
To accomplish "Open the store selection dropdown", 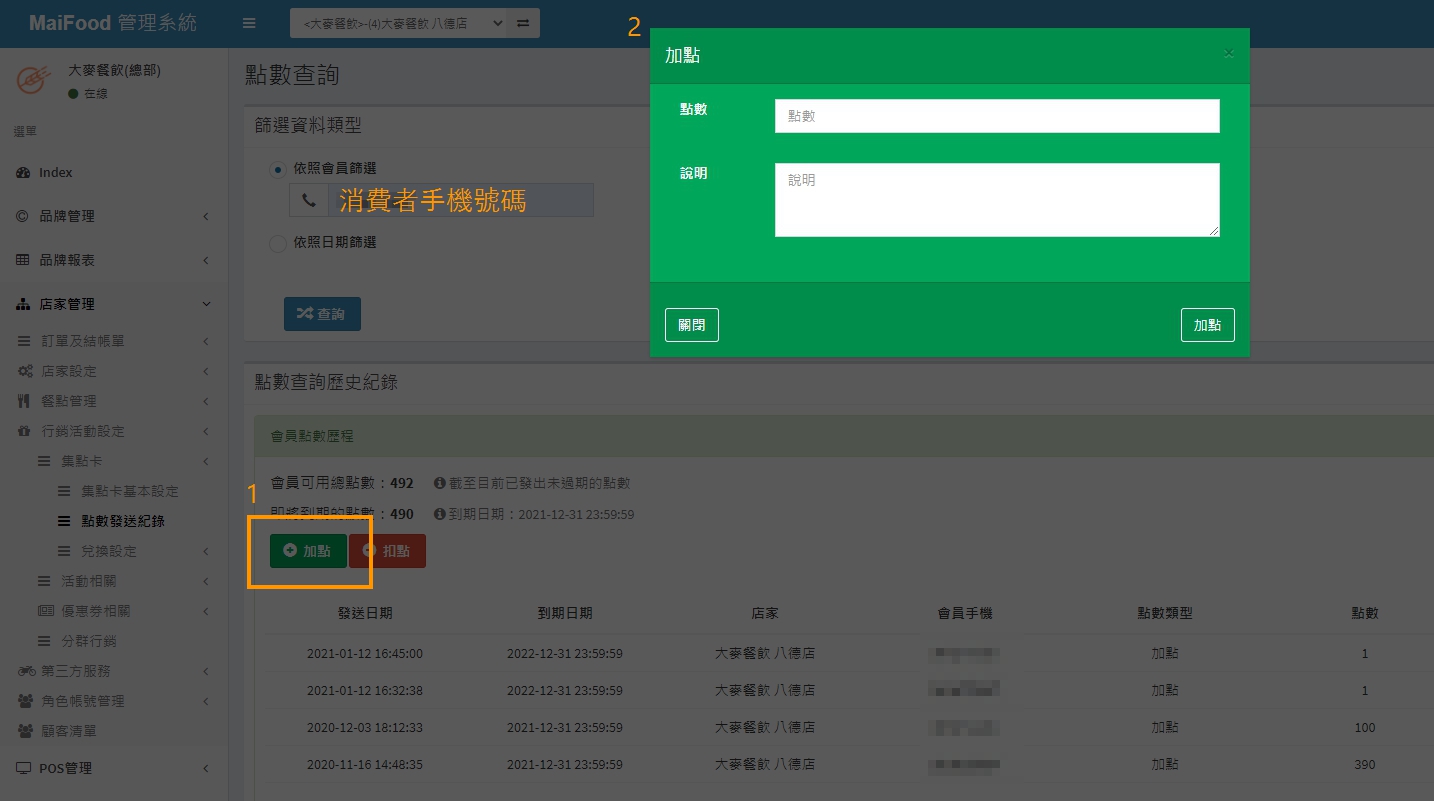I will pos(397,24).
